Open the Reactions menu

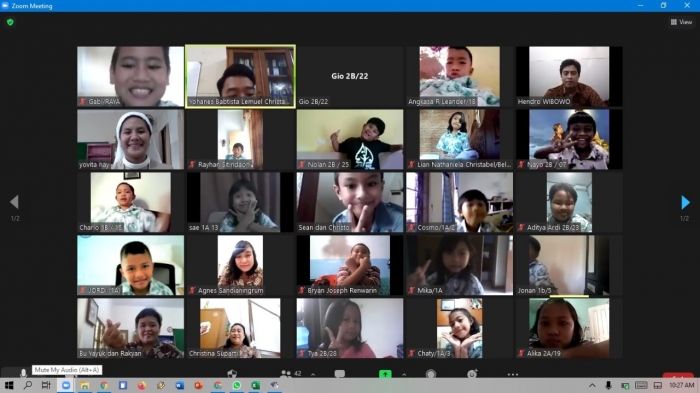(472, 374)
